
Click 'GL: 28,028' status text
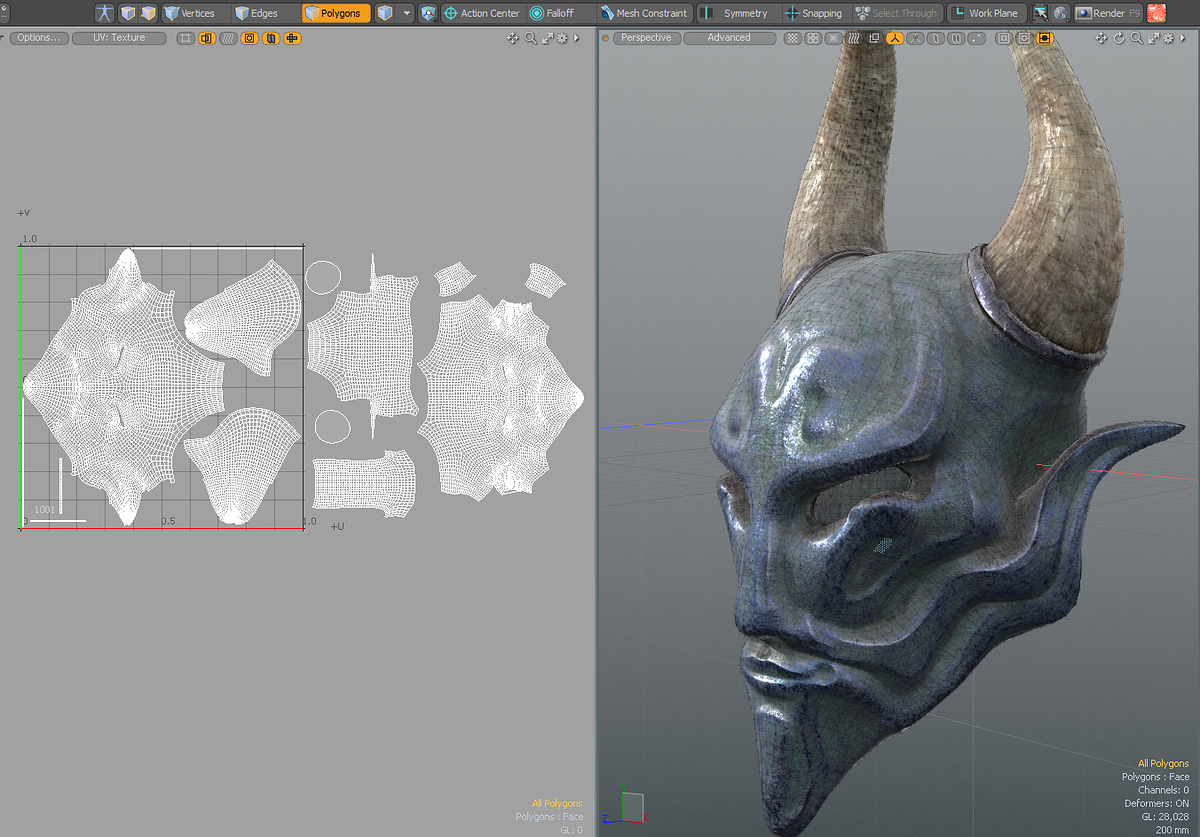pos(1165,816)
